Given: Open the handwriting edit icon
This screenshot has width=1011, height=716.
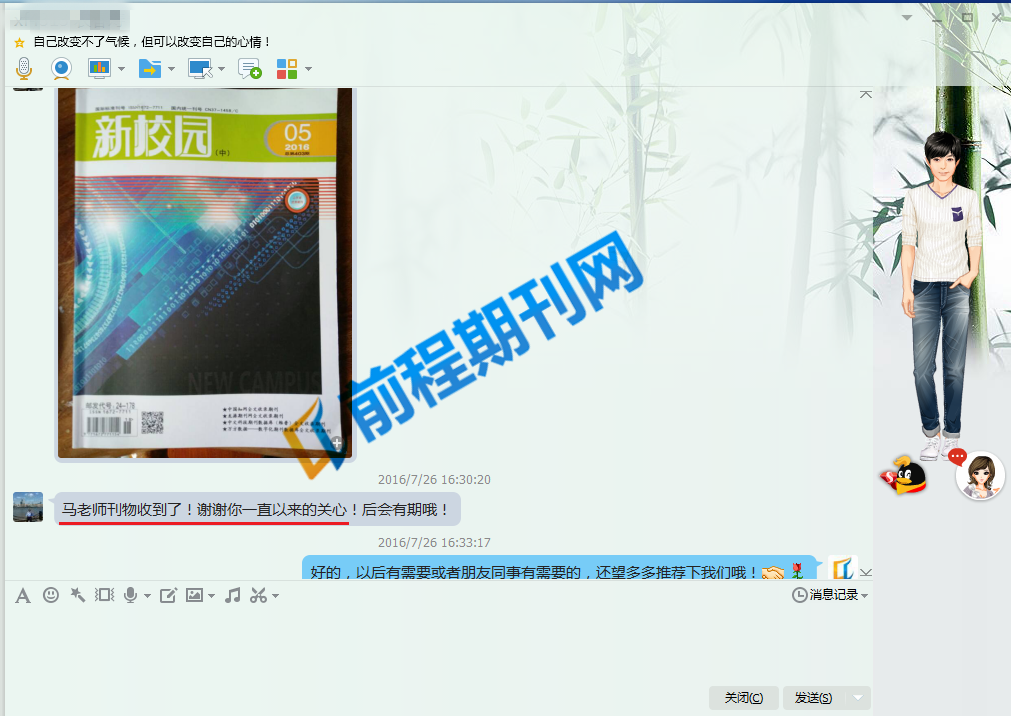Looking at the screenshot, I should 168,595.
